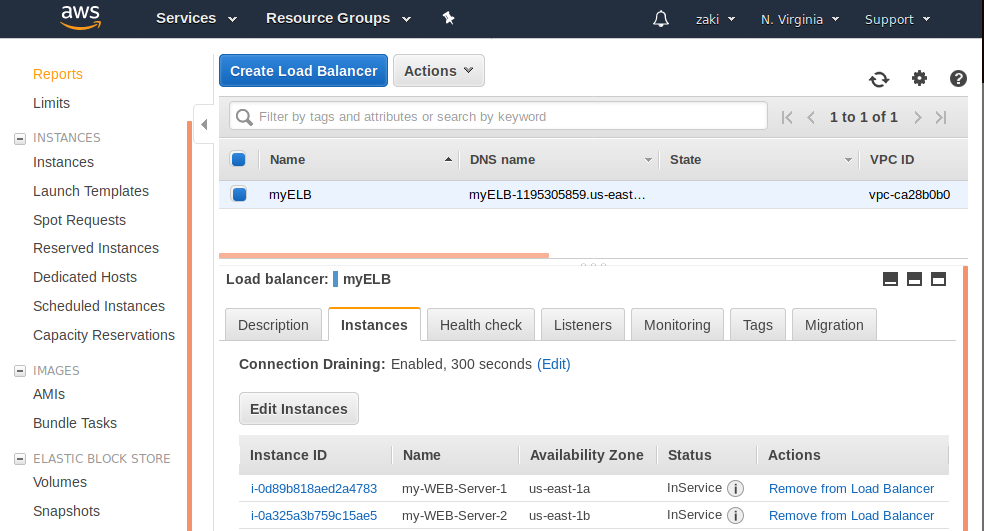
Task: Click the load balancer filter search field
Action: (x=500, y=117)
